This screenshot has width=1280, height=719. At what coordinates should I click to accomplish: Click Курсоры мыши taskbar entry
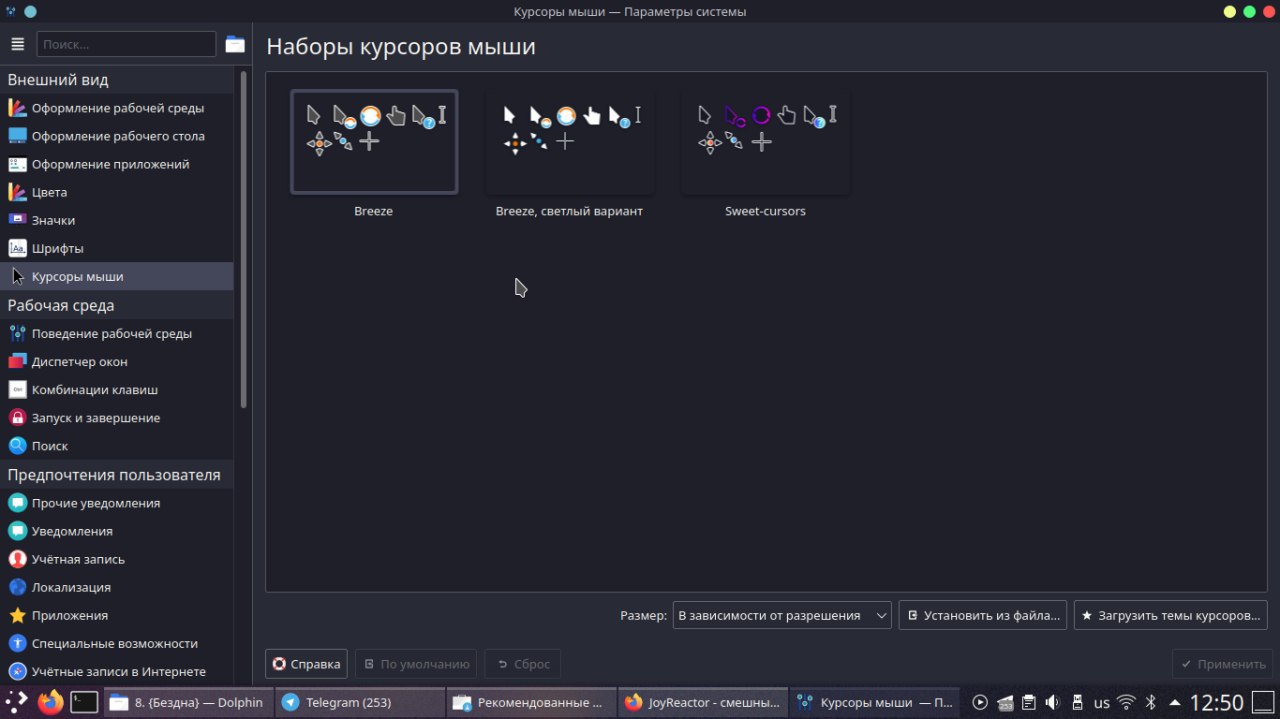tap(875, 702)
